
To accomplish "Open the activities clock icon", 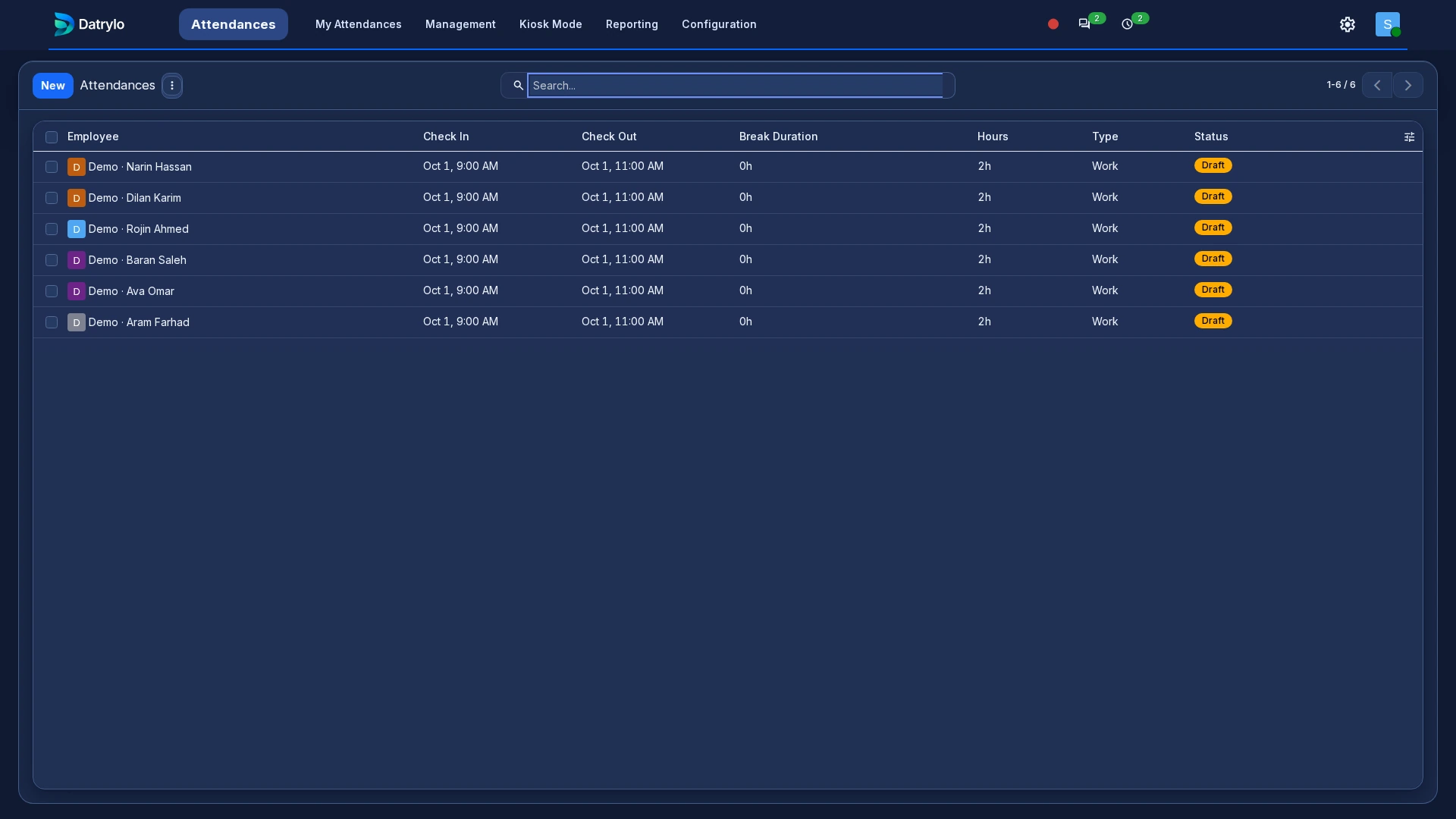I will point(1127,24).
